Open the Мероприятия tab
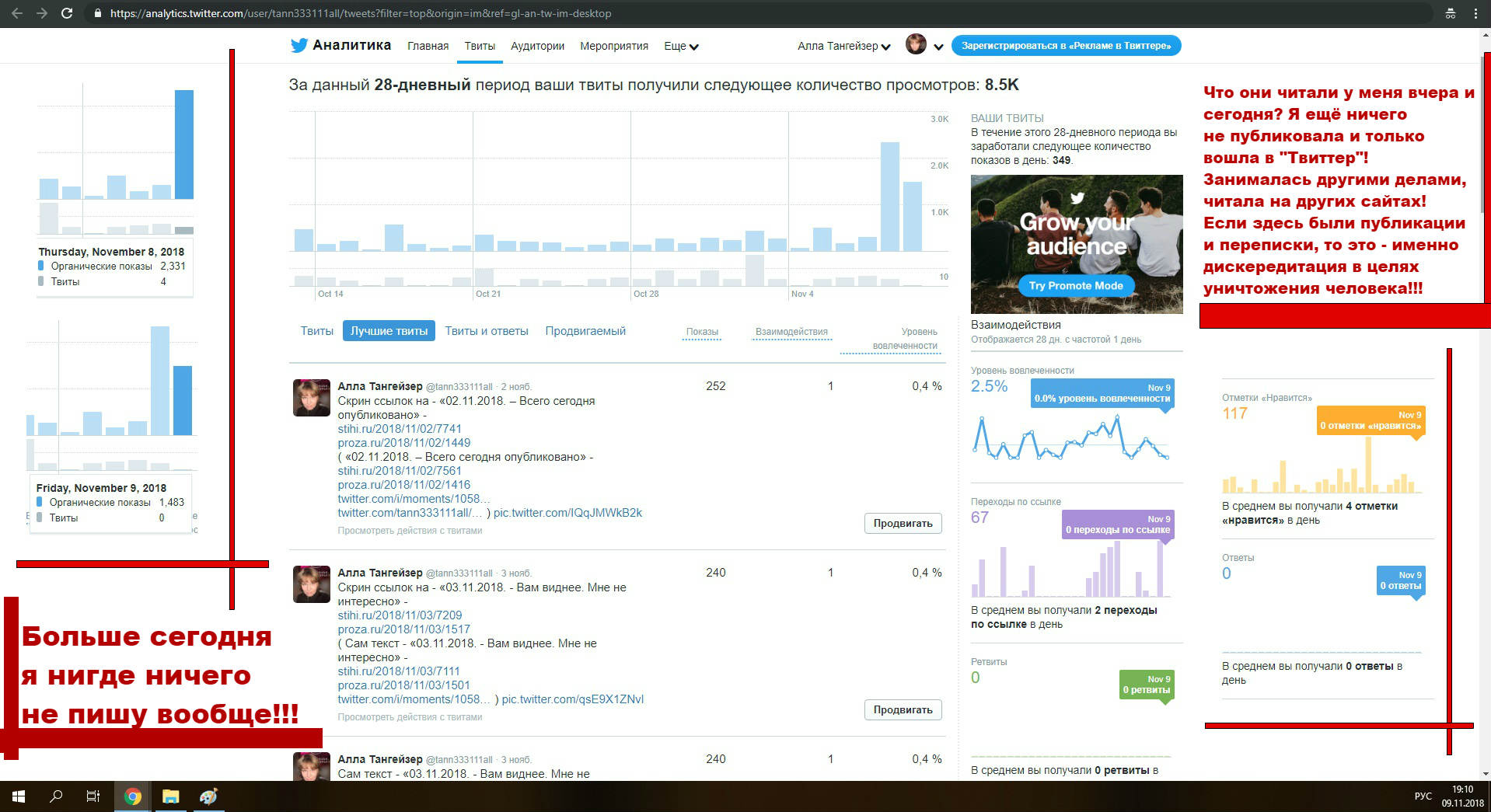Screen dimensions: 1491x812 click(614, 46)
